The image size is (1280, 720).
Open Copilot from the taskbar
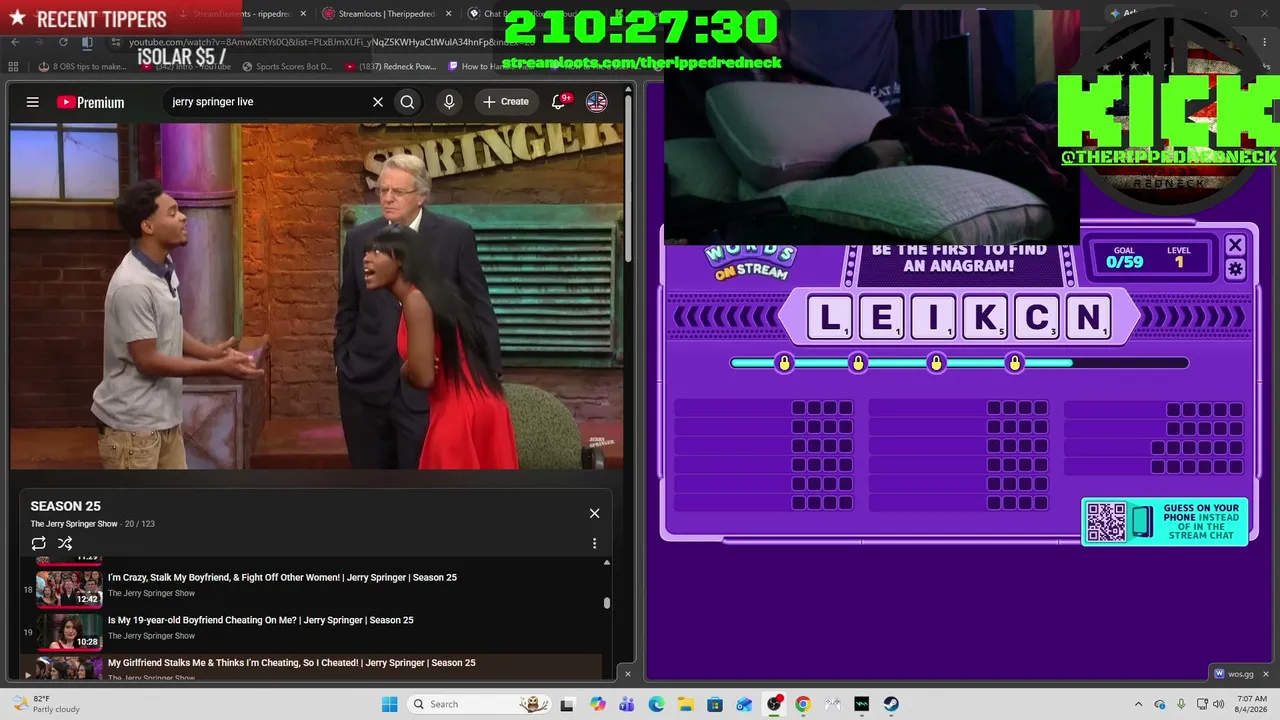click(598, 704)
